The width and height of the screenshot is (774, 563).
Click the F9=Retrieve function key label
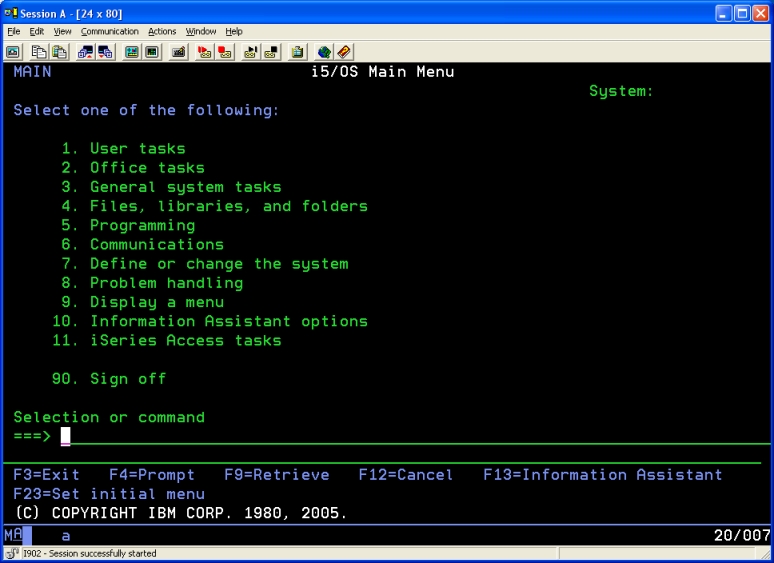(x=277, y=475)
